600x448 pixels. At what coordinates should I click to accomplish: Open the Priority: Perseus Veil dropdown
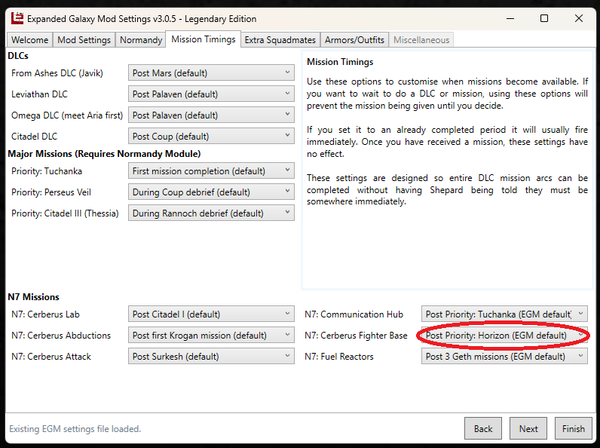click(x=211, y=191)
